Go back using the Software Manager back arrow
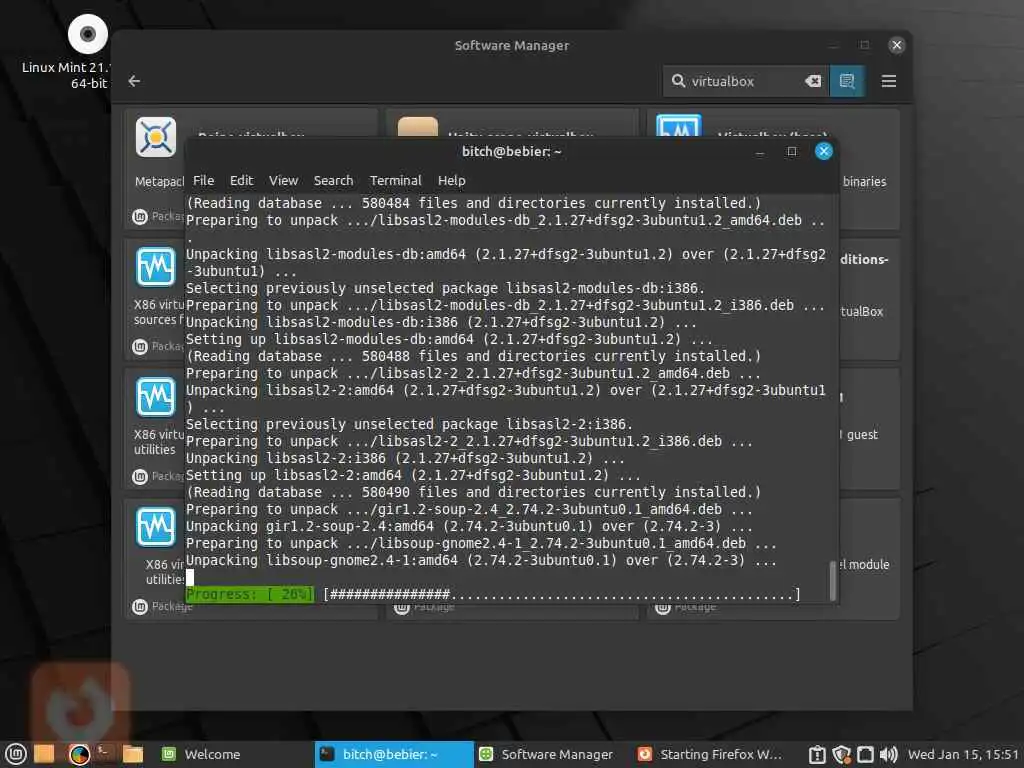1024x768 pixels. pyautogui.click(x=135, y=81)
